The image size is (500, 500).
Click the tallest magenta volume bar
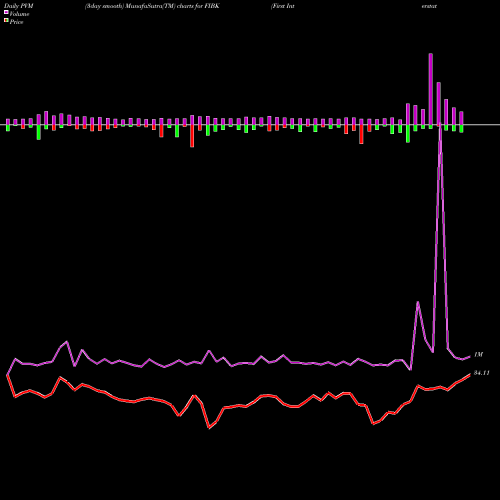tap(431, 89)
